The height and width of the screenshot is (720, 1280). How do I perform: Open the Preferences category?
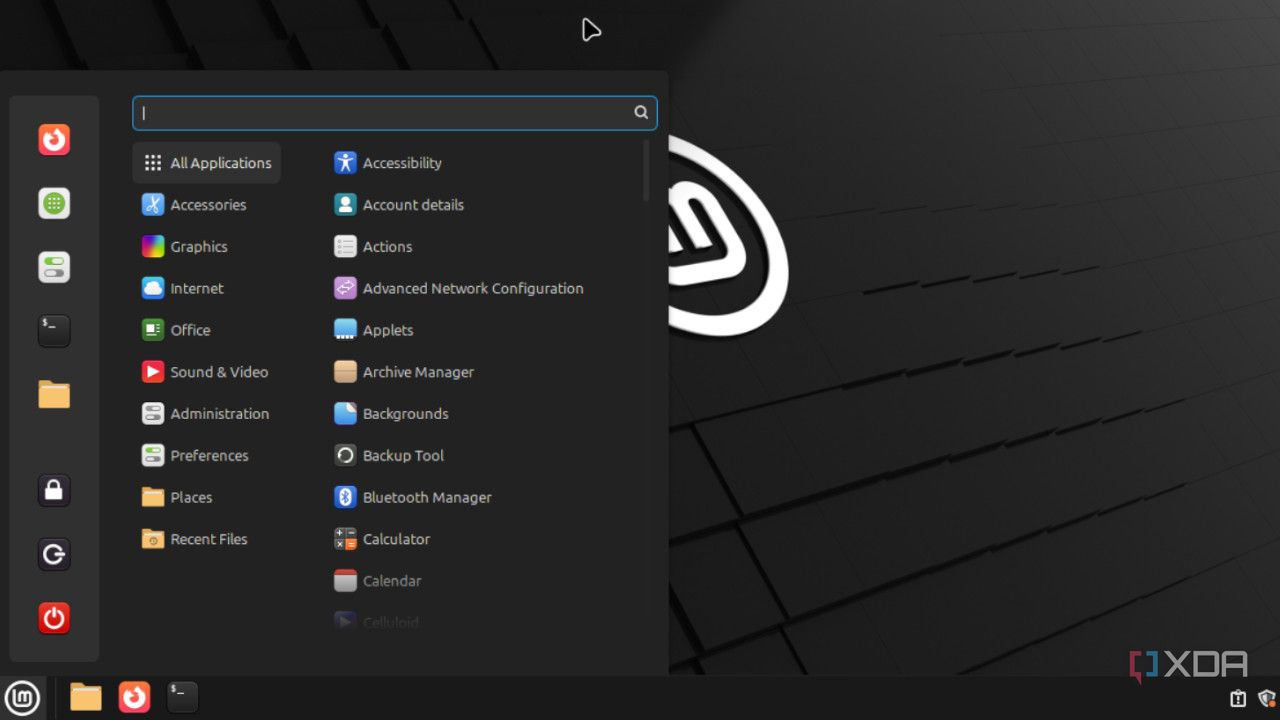tap(196, 456)
